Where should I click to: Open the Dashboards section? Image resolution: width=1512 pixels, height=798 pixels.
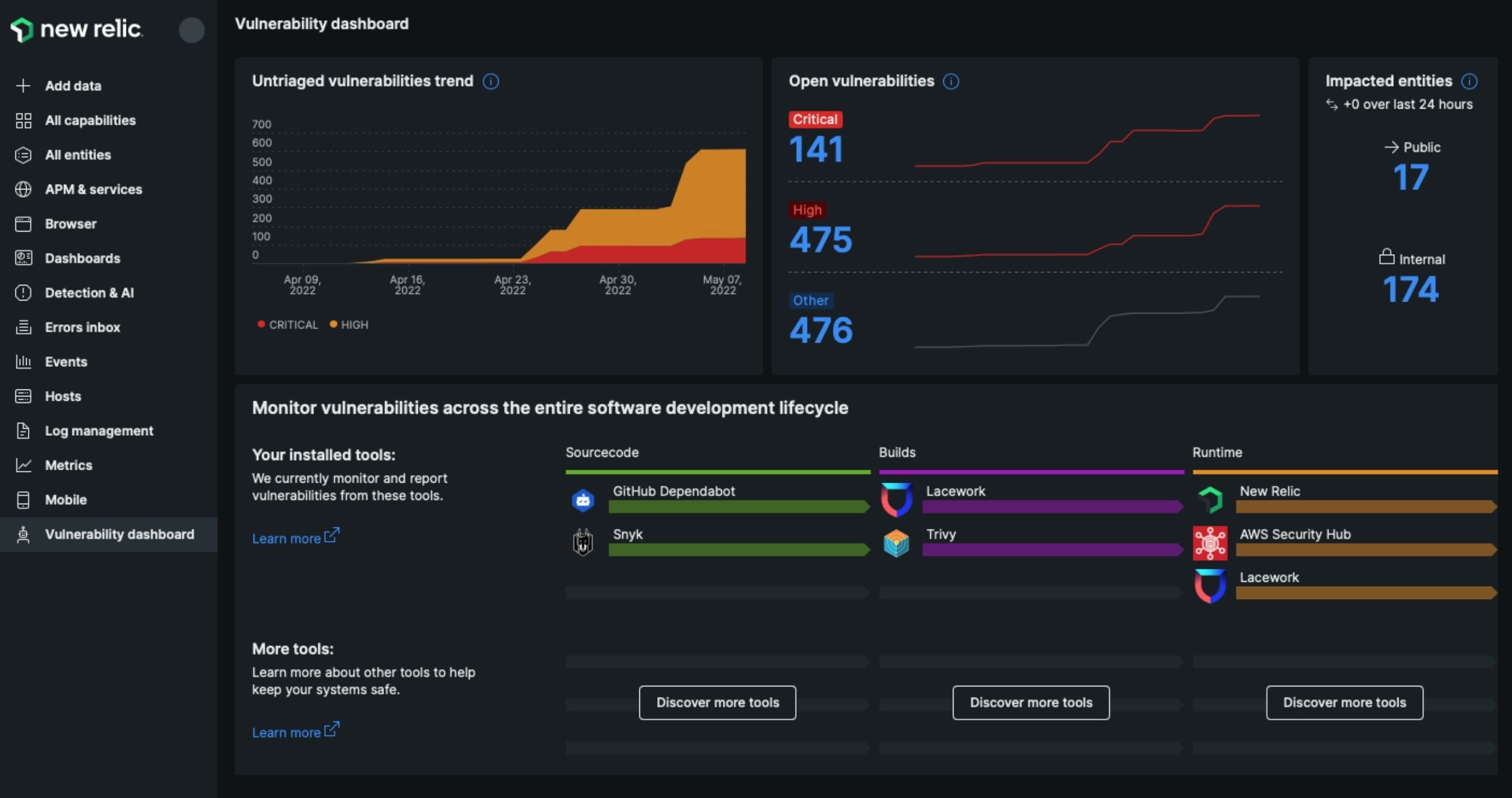[x=83, y=258]
